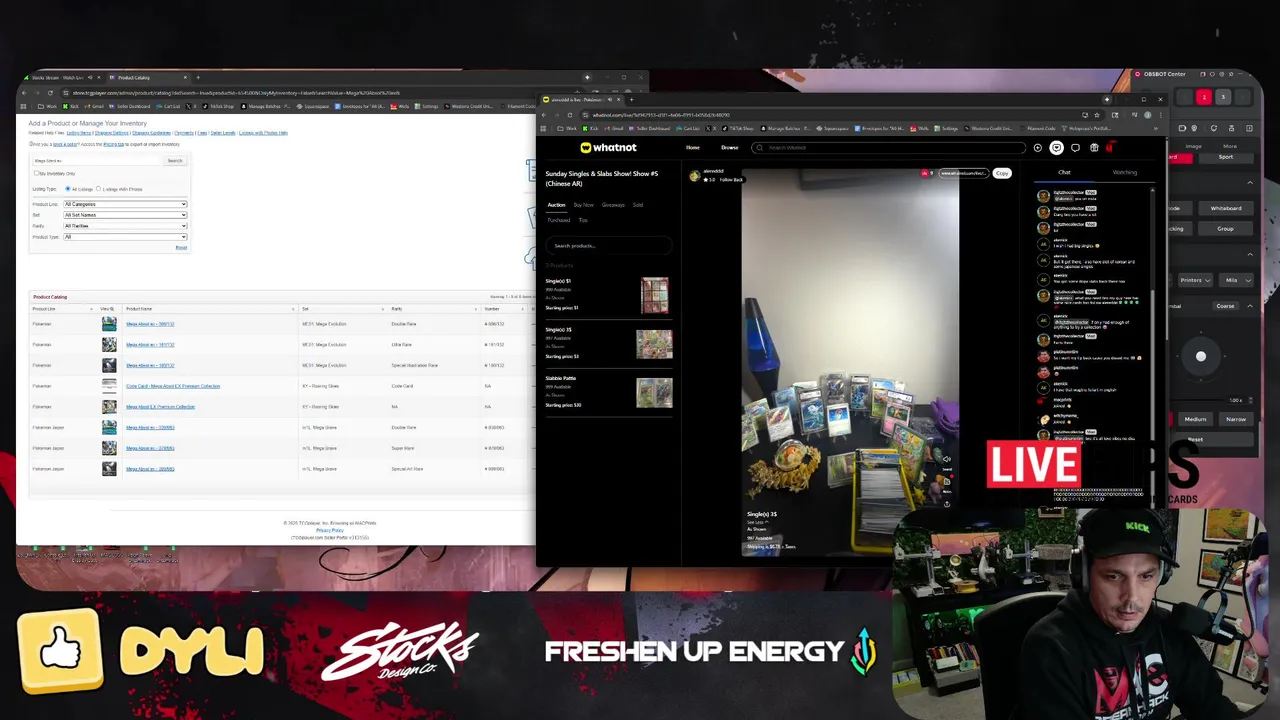Open the Whatnot Browse menu

pos(729,148)
